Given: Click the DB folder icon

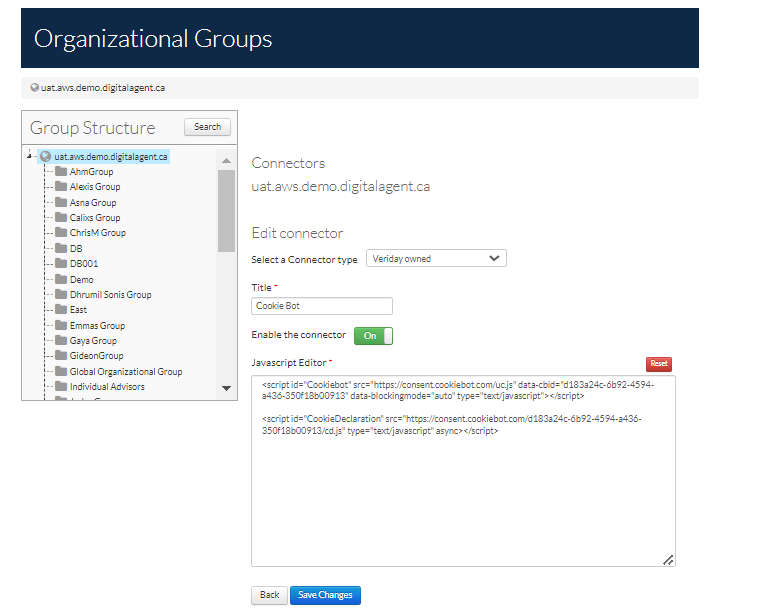Looking at the screenshot, I should point(61,248).
